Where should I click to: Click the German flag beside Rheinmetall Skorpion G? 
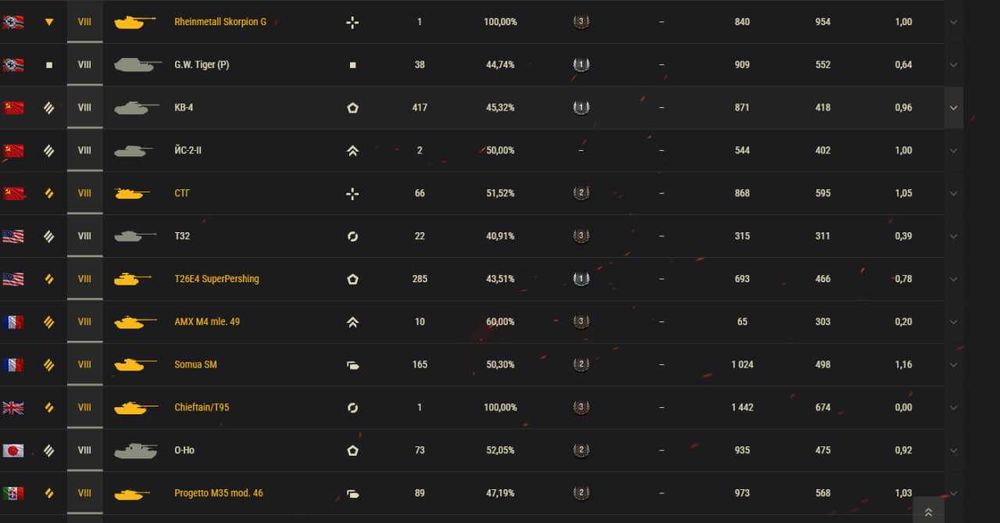click(13, 22)
